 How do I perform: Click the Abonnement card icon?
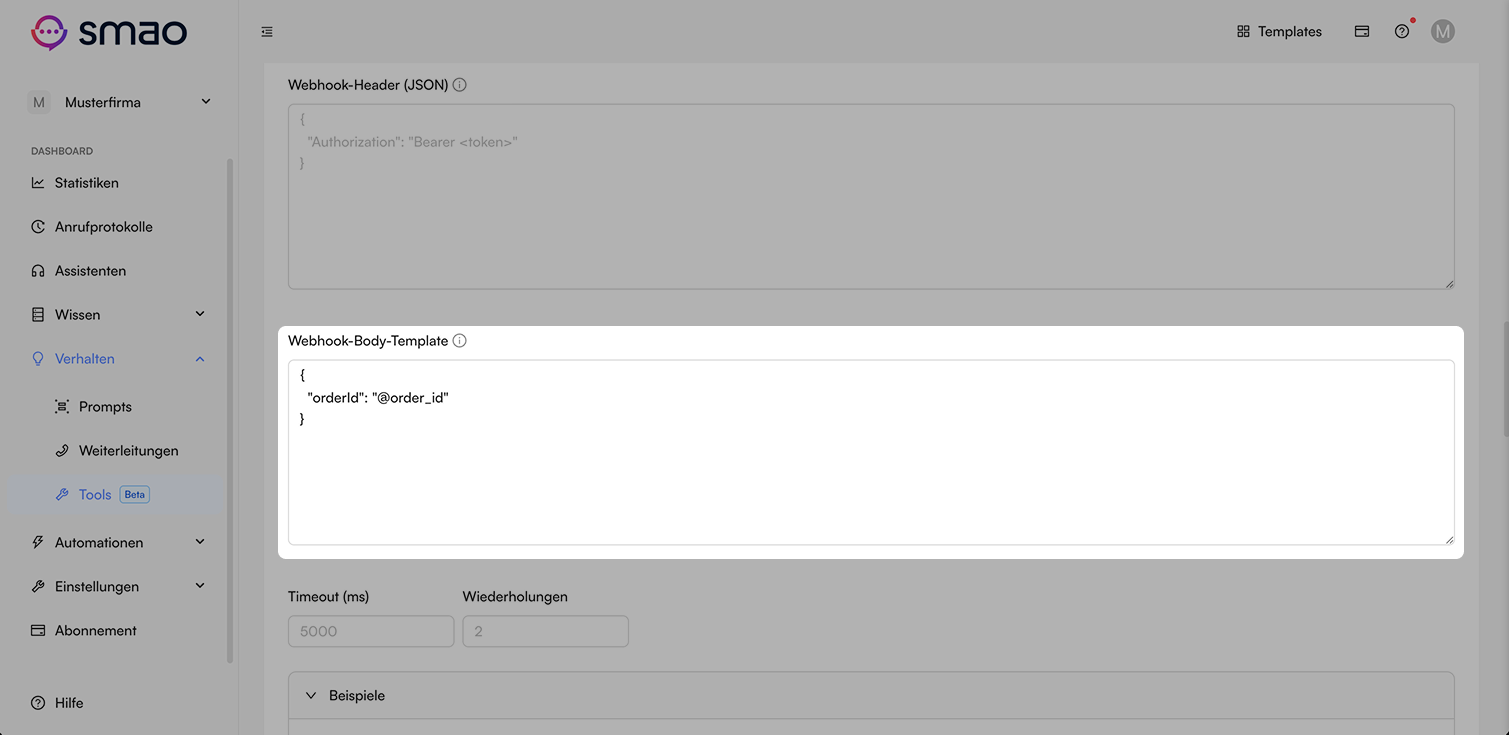pyautogui.click(x=38, y=631)
